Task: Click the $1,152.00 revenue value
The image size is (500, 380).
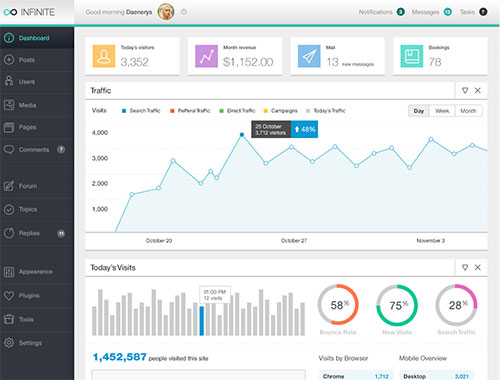Action: pos(248,62)
